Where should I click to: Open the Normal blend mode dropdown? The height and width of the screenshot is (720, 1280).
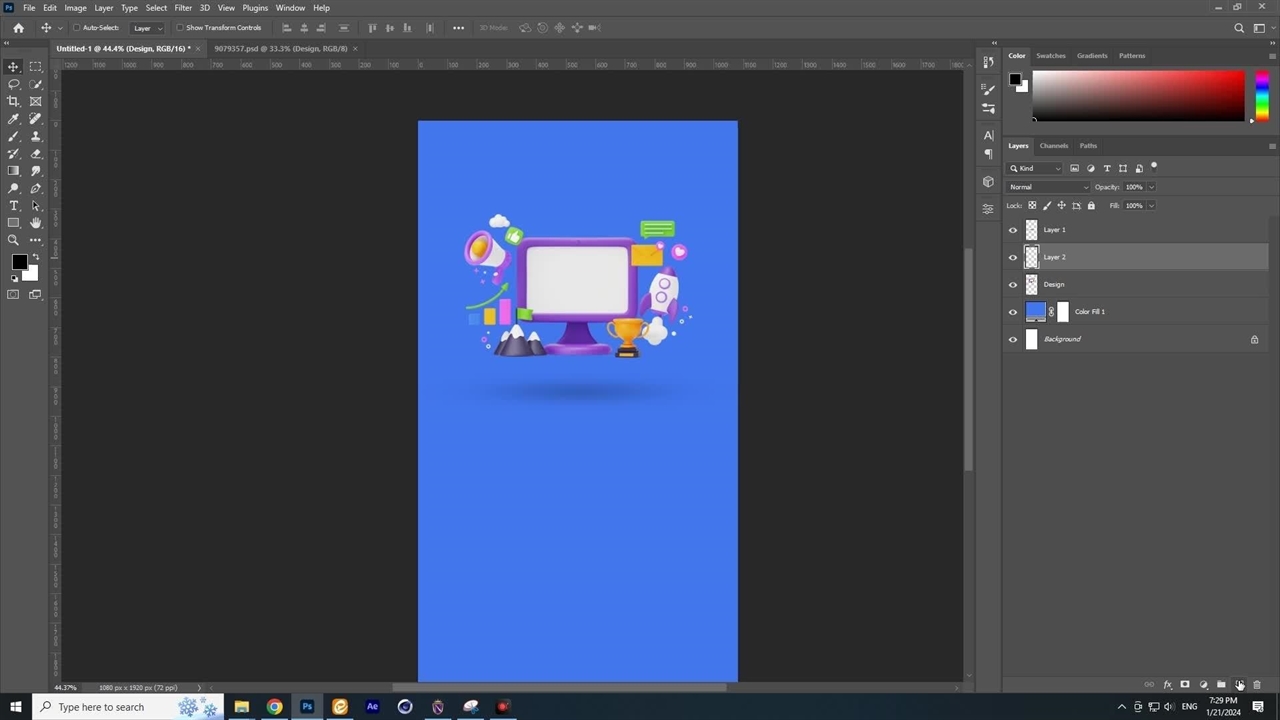(x=1048, y=187)
